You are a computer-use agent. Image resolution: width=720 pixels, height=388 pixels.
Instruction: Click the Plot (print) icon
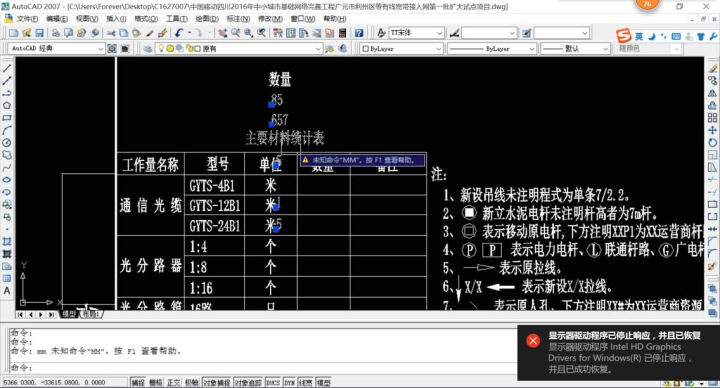click(x=56, y=33)
